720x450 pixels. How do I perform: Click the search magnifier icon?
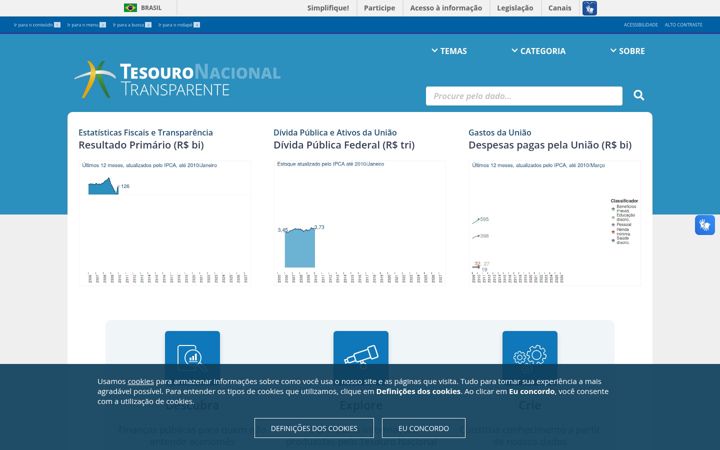pyautogui.click(x=639, y=95)
